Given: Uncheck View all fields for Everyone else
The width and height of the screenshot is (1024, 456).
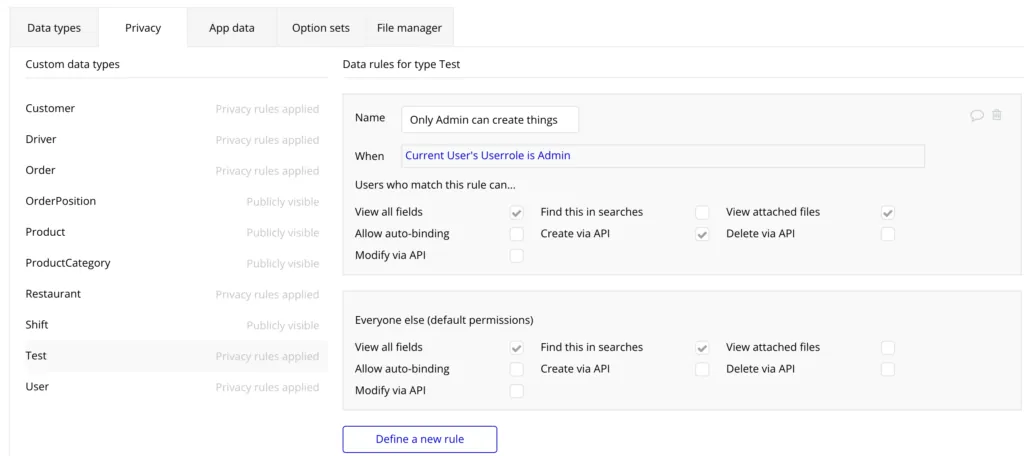Looking at the screenshot, I should pos(517,348).
